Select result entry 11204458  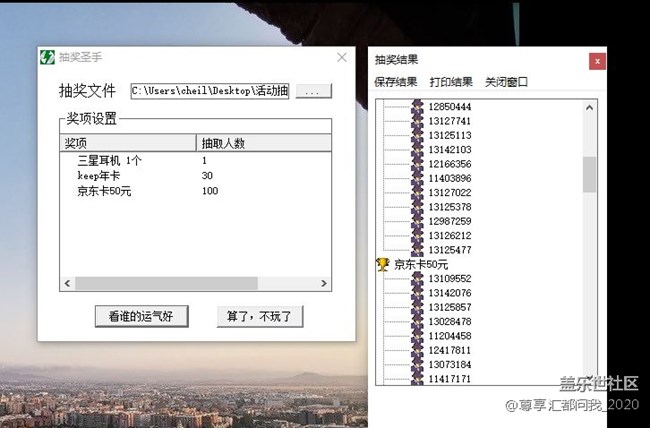point(450,336)
